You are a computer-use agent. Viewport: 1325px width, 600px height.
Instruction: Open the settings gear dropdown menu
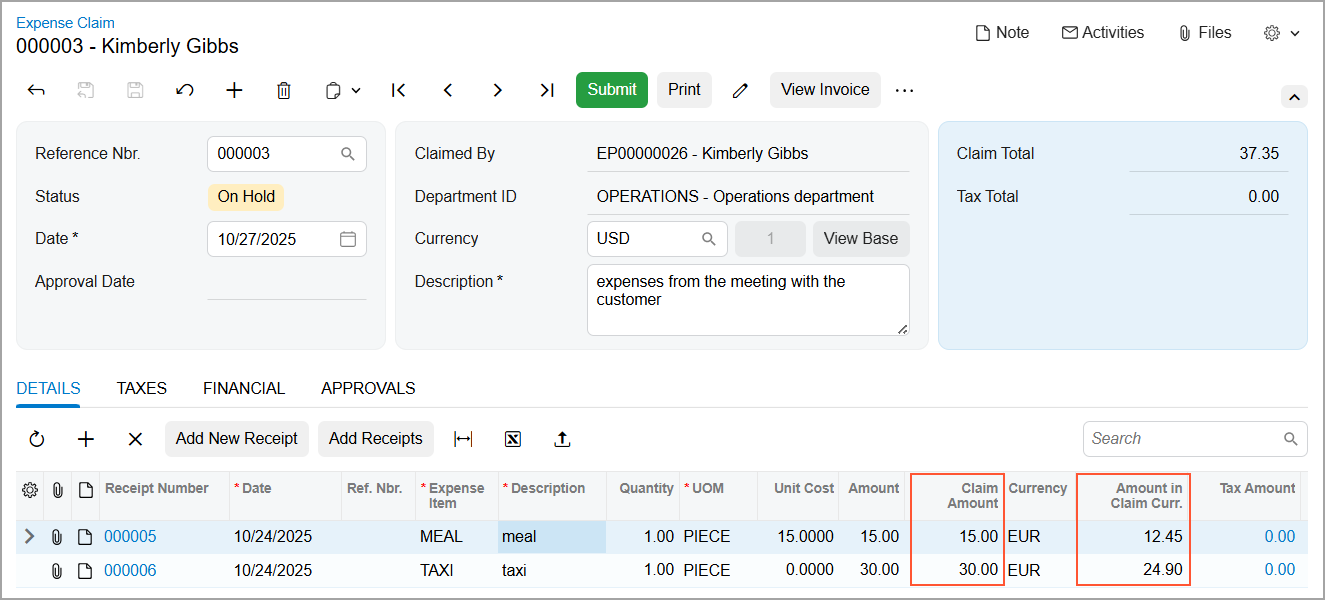[1281, 33]
